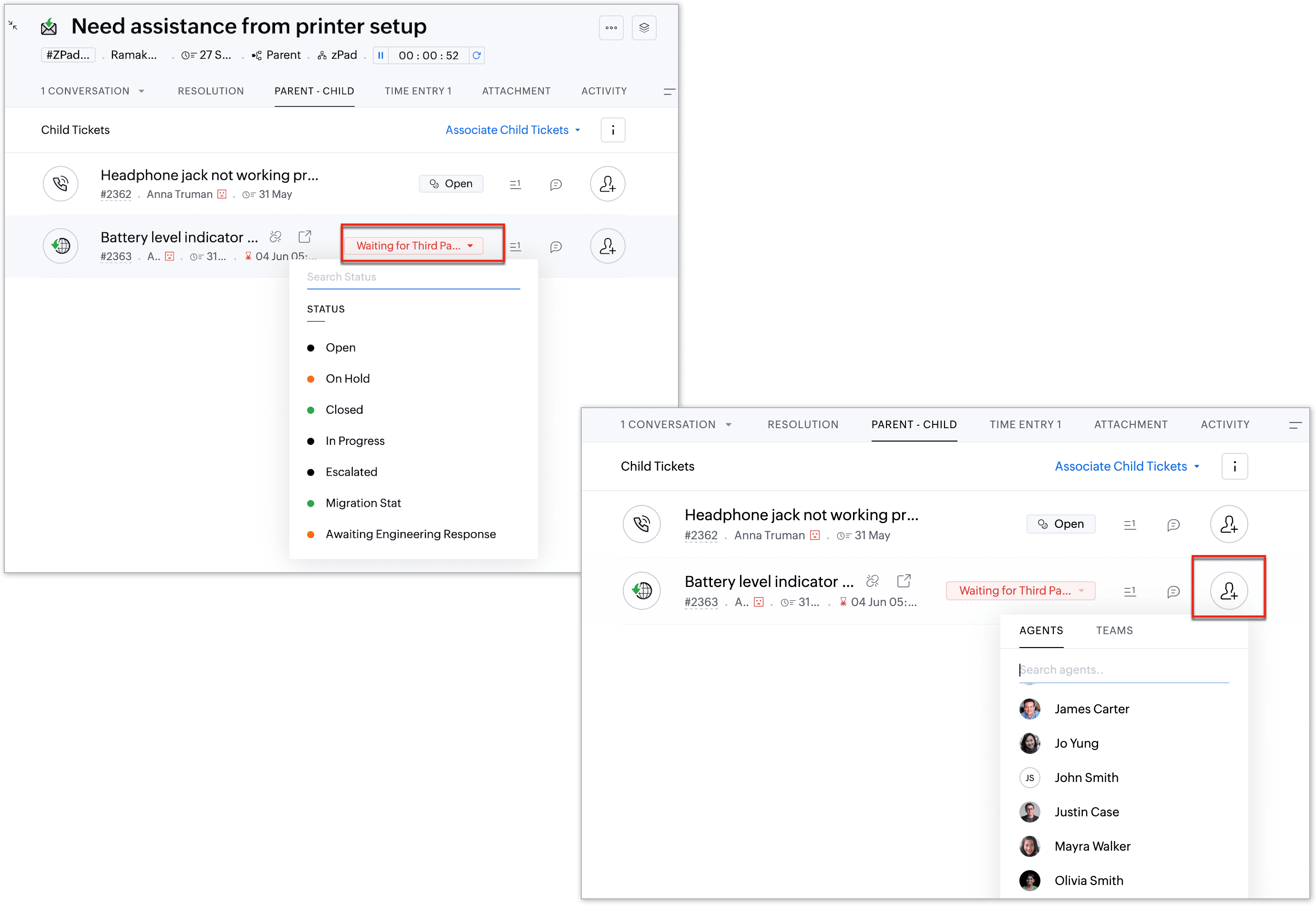Collapse the ticket view with shrink icon
The image size is (1316, 905).
tap(13, 26)
